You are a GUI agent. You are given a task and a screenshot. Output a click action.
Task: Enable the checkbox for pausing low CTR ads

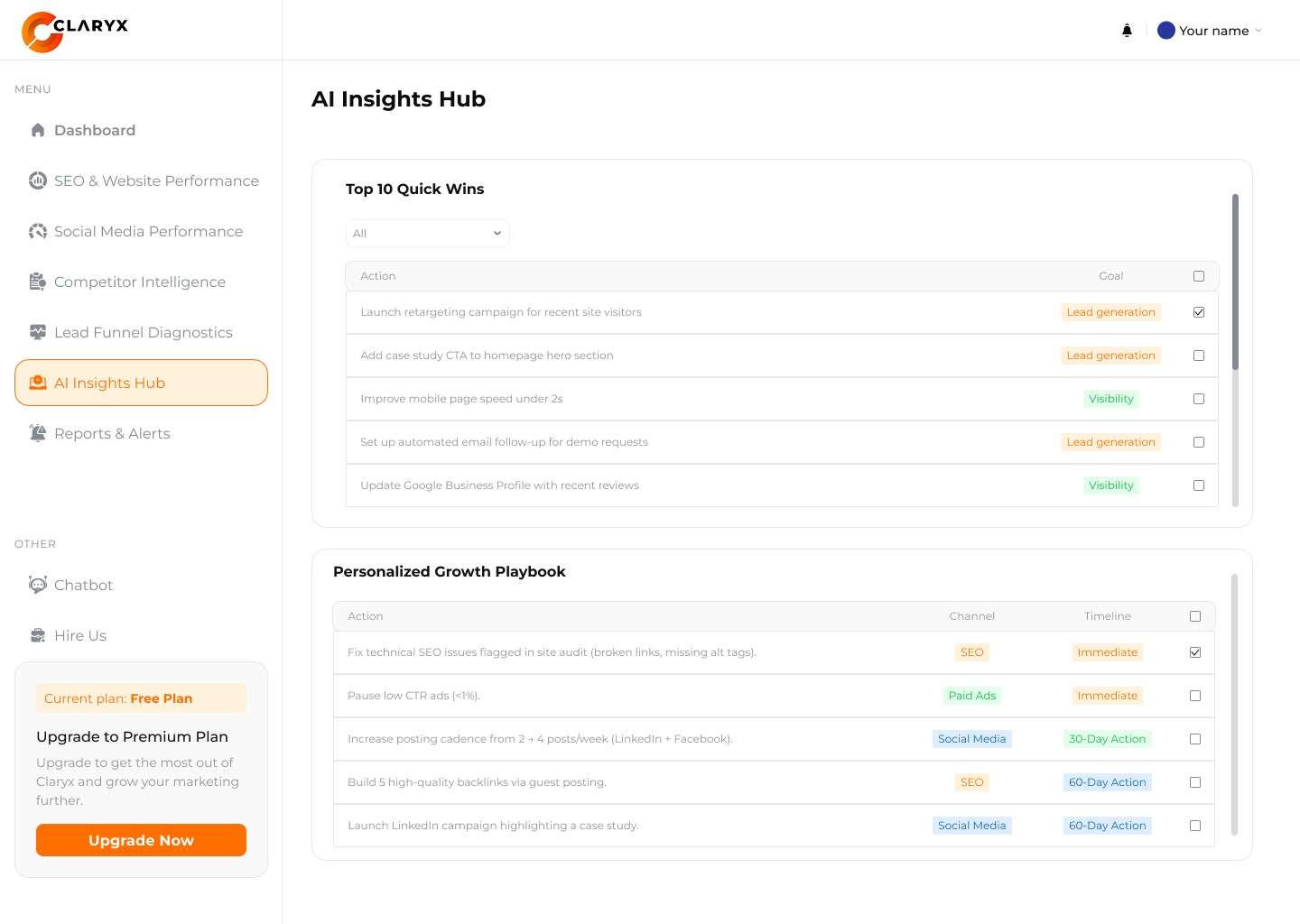coord(1195,696)
